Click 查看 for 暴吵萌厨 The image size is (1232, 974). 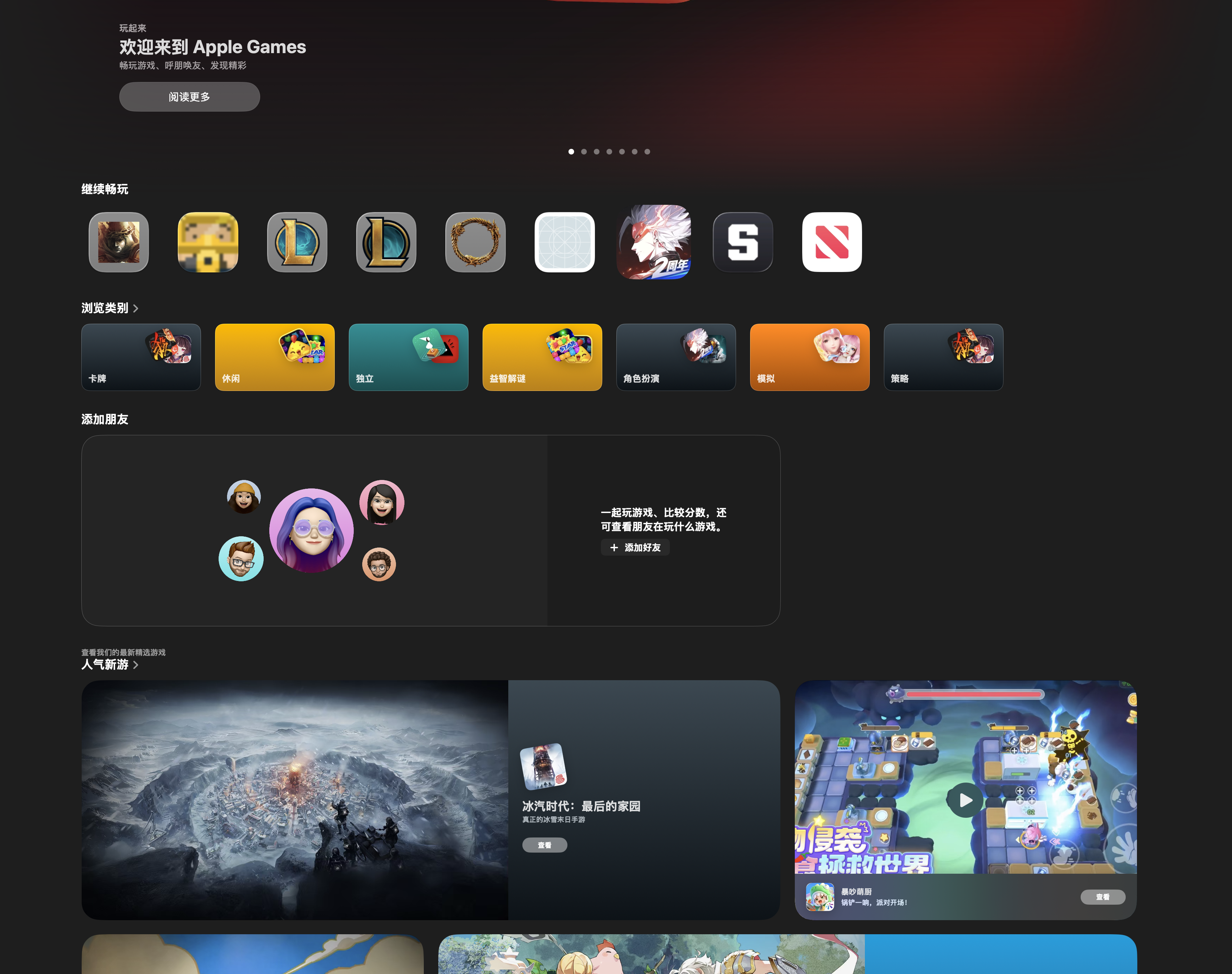tap(1102, 897)
